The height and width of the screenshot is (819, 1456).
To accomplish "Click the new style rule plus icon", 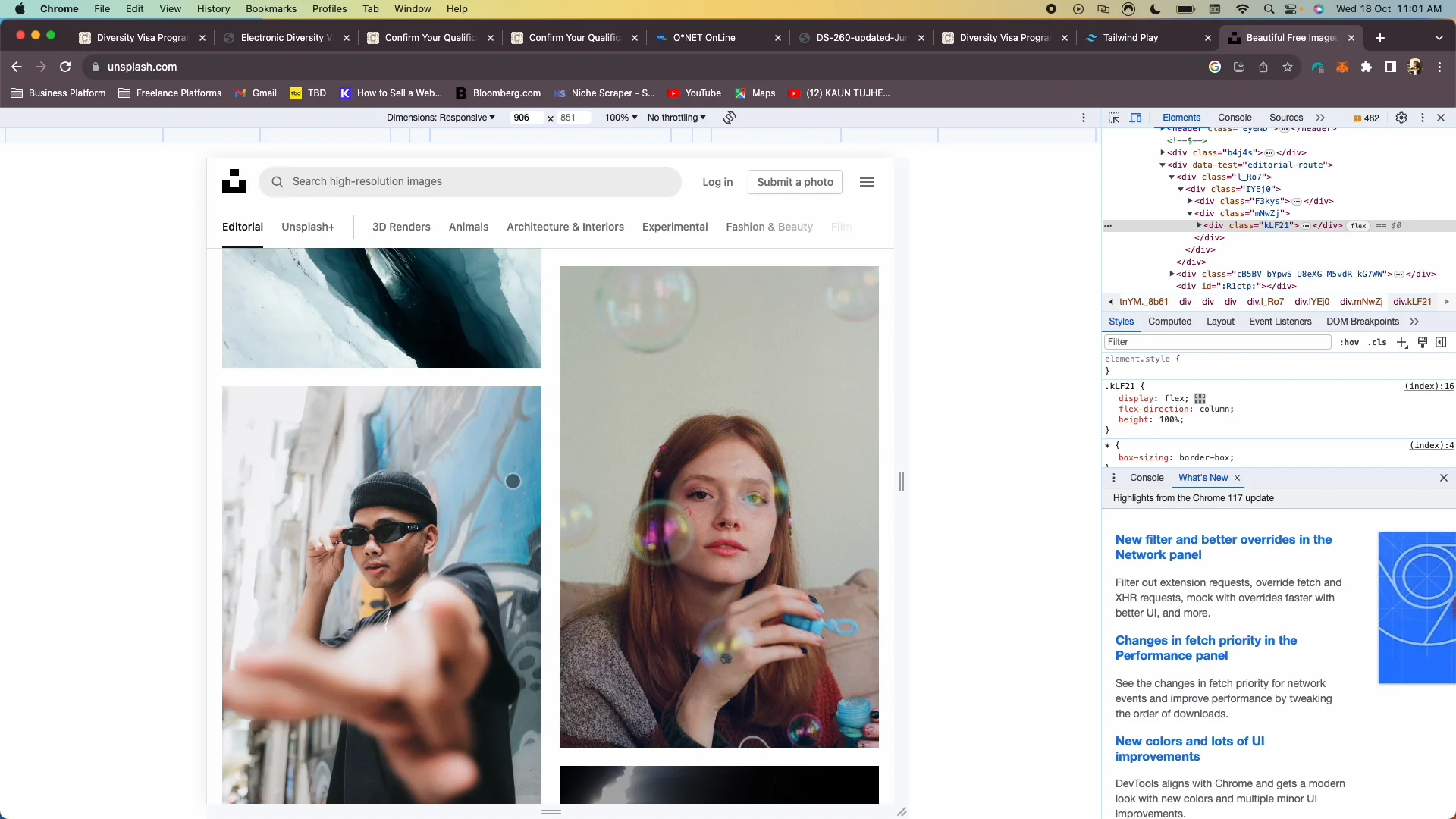I will tap(1401, 342).
